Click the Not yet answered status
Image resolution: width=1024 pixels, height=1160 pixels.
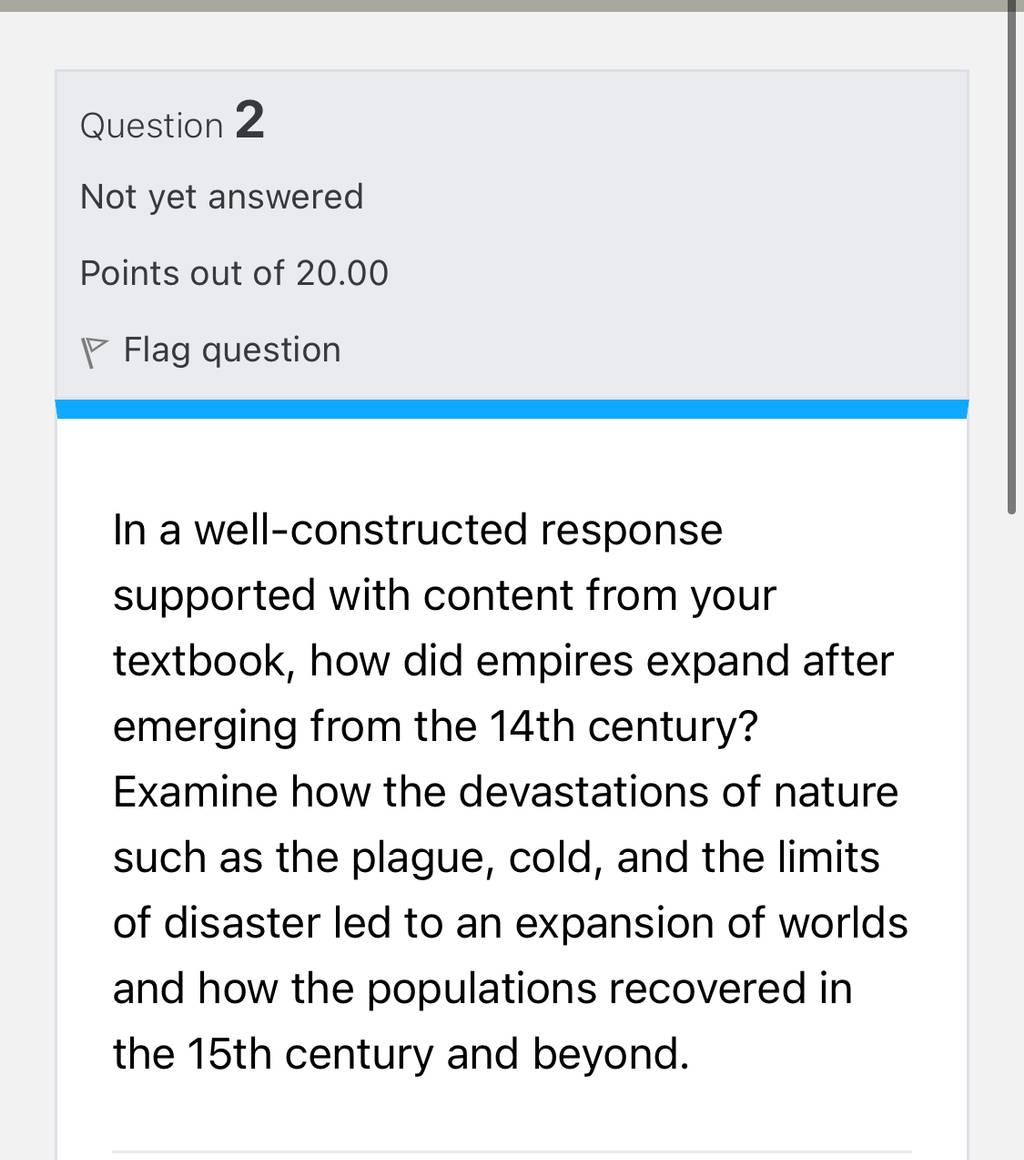pos(222,198)
